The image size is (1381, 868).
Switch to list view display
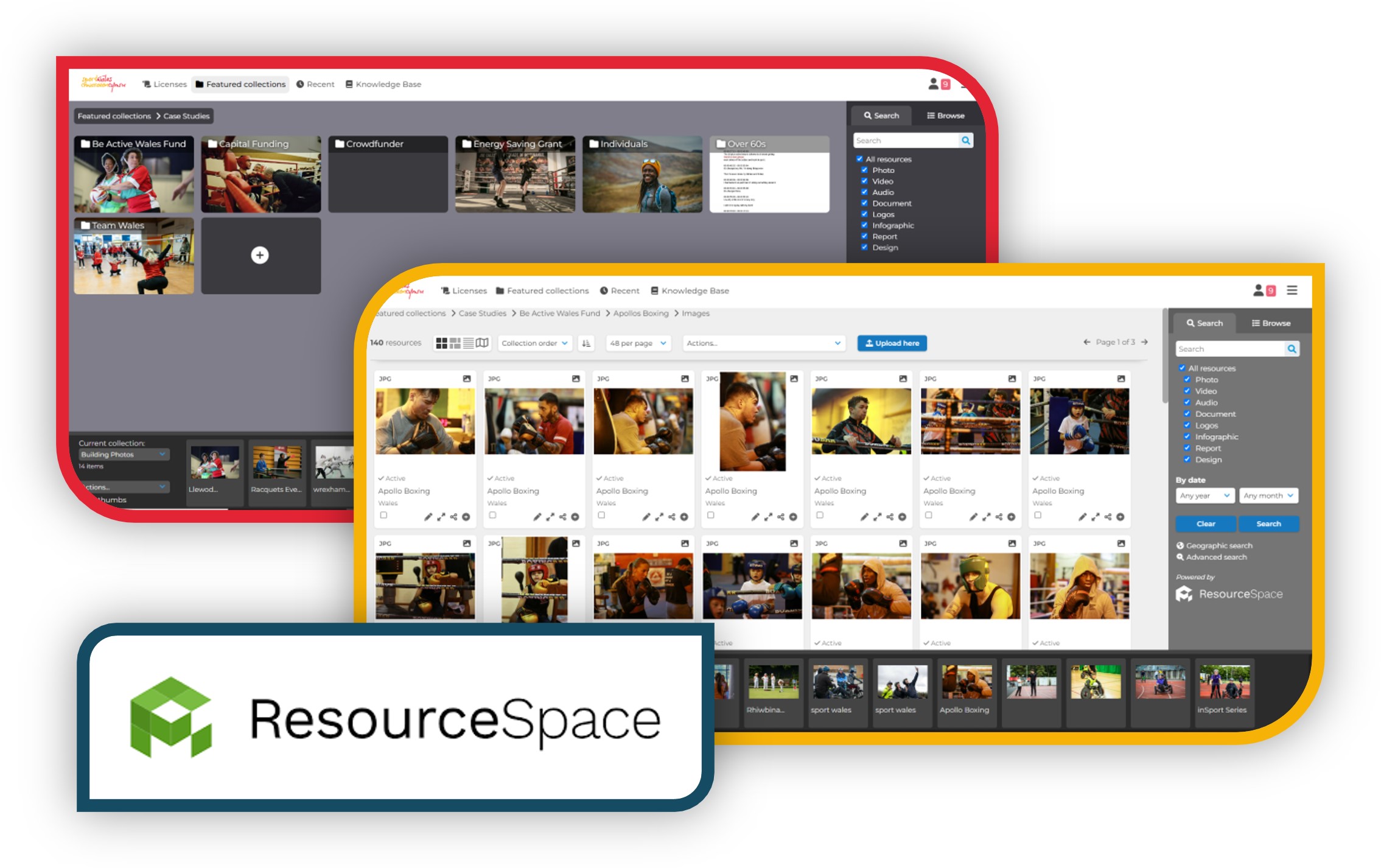click(x=468, y=343)
